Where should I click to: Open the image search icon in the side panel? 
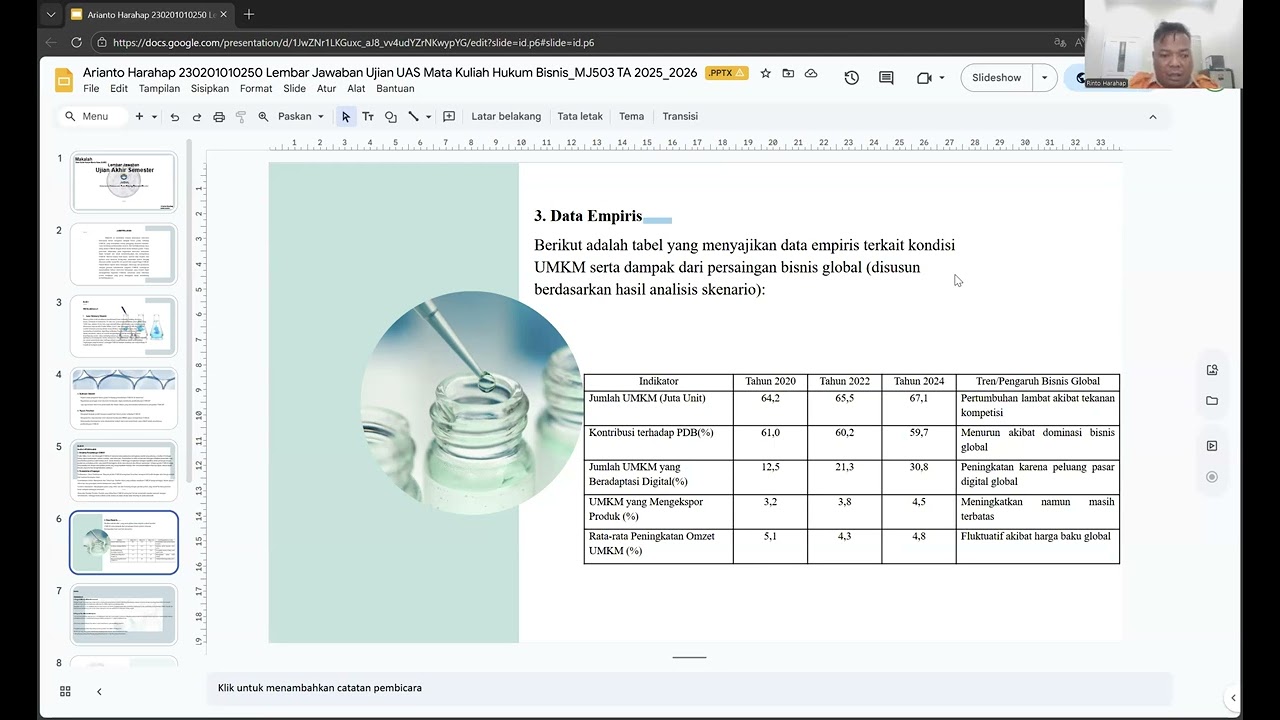point(1212,370)
